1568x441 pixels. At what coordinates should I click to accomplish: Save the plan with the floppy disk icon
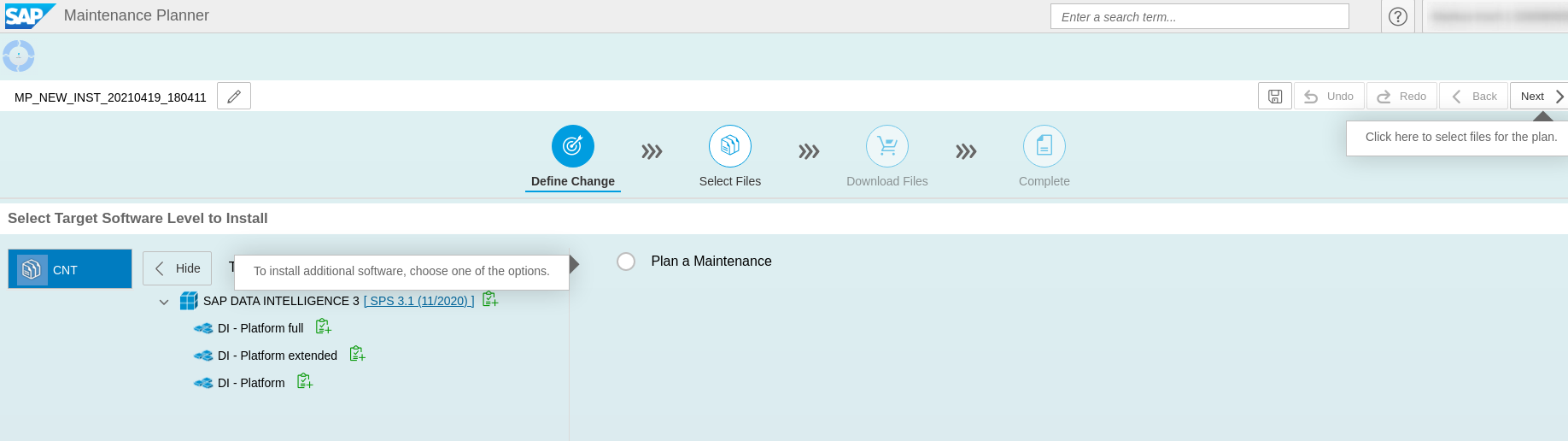(x=1274, y=97)
